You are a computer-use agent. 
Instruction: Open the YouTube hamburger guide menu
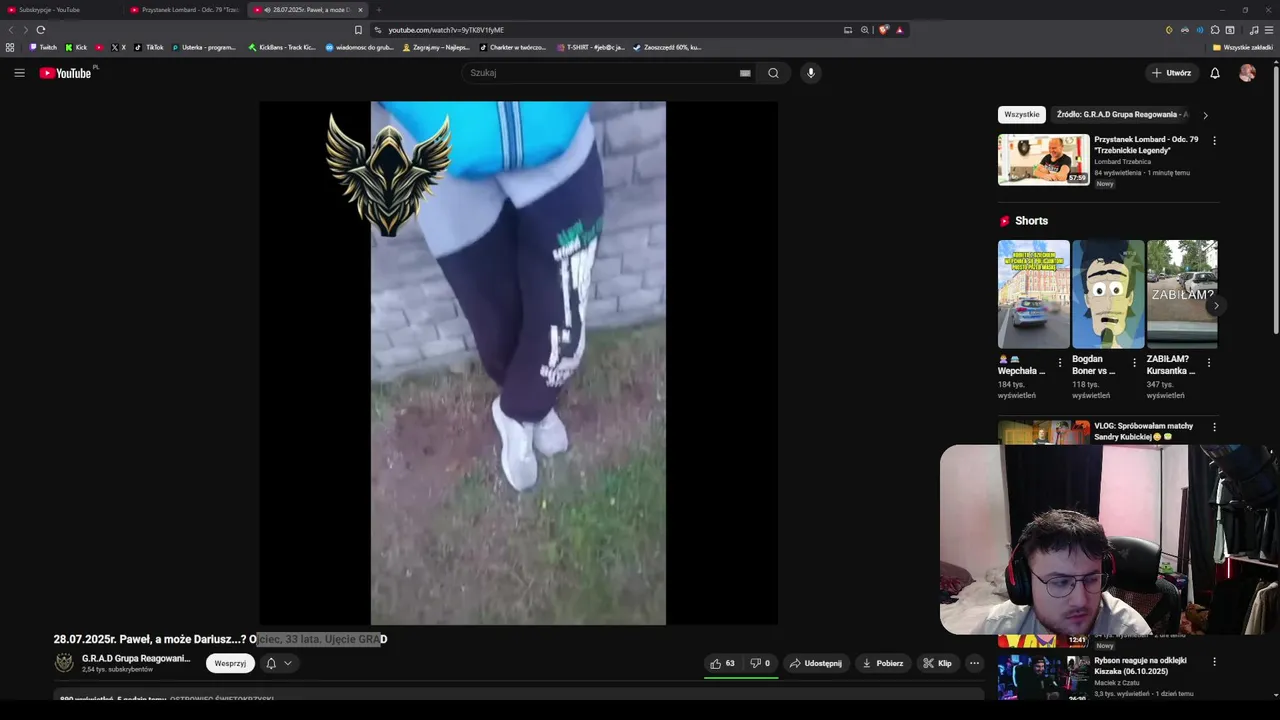[x=19, y=73]
